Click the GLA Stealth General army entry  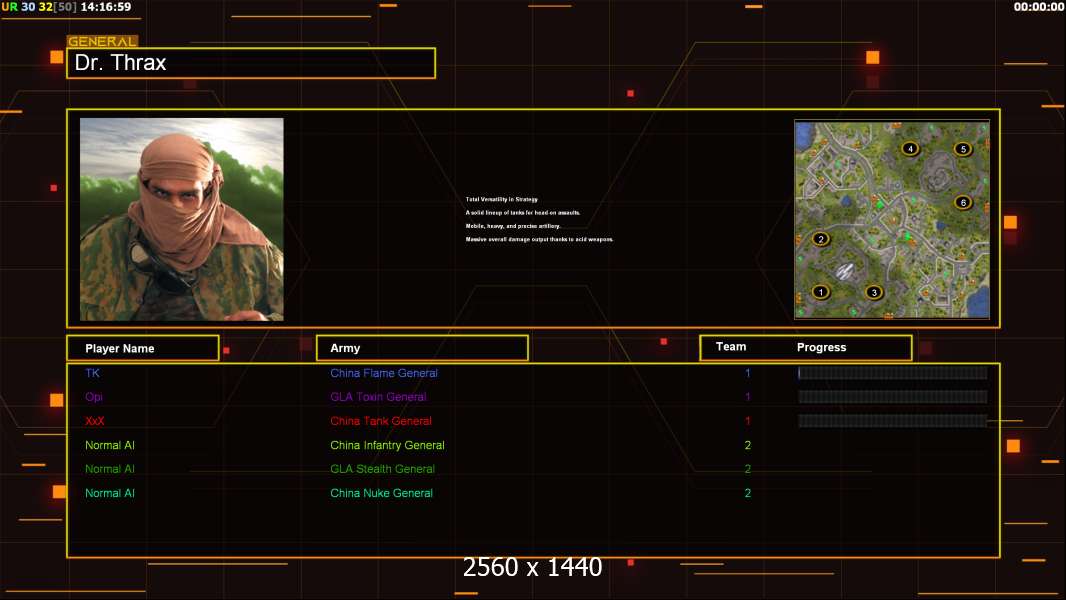pyautogui.click(x=383, y=469)
